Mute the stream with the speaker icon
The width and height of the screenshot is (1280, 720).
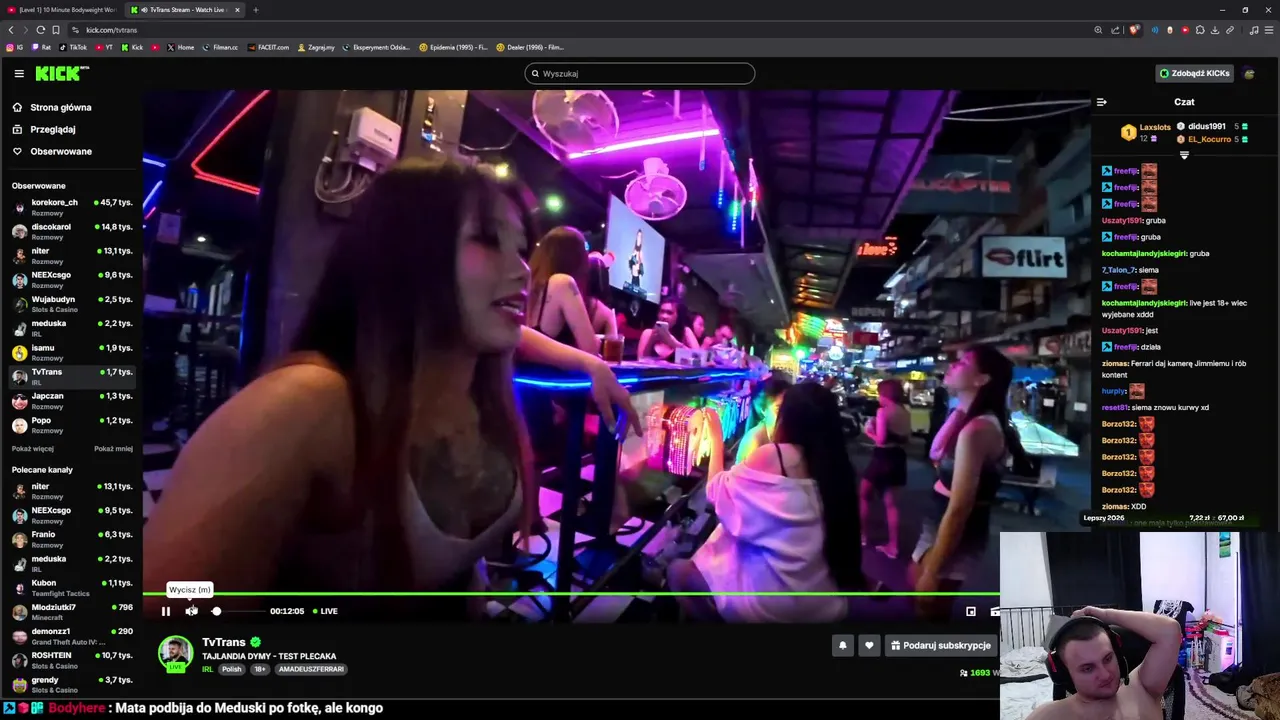click(x=191, y=611)
